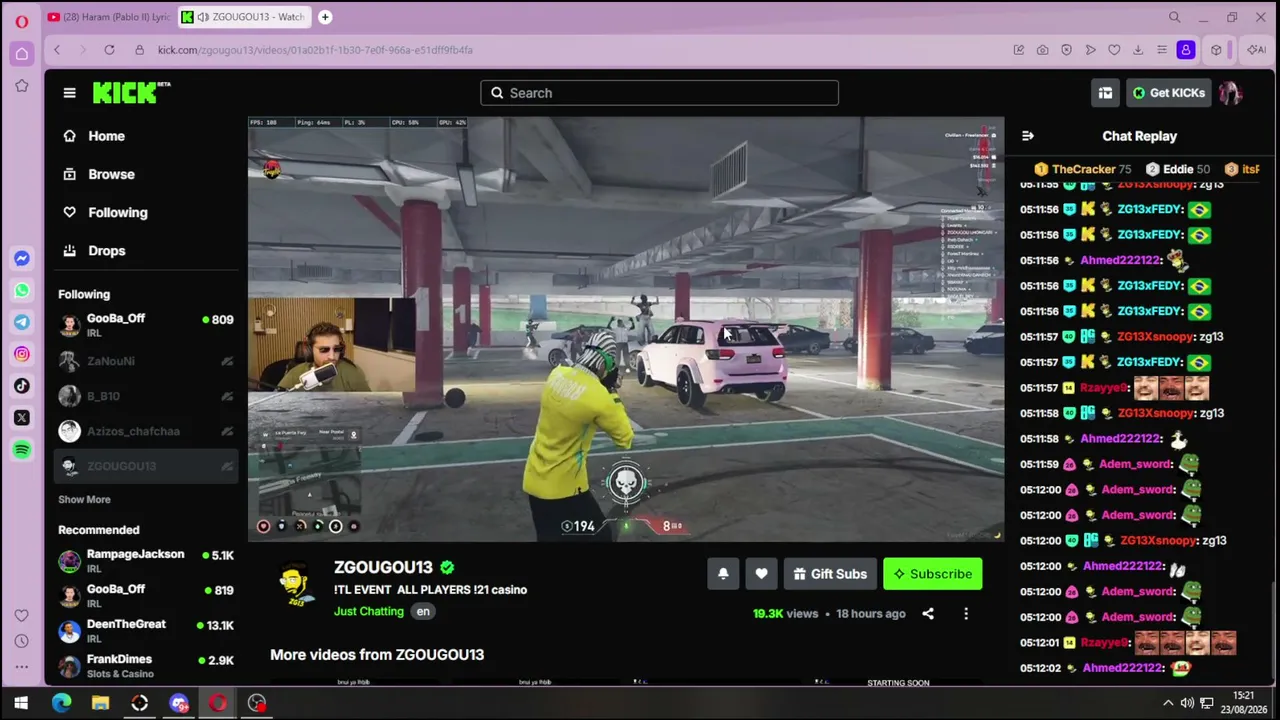Open Easy Setup sliders icon

(1162, 50)
